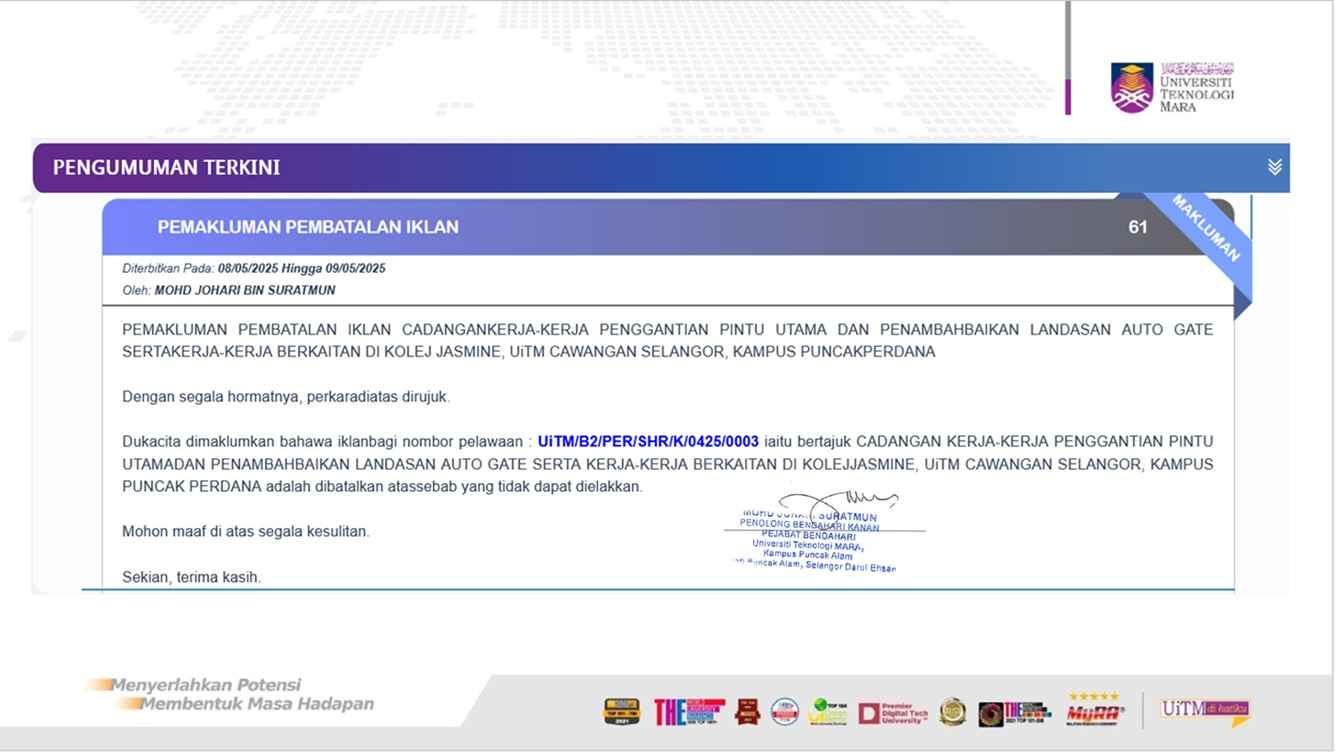Click the THE 2021 Top 101-200 badge
1335x754 pixels.
click(1015, 713)
